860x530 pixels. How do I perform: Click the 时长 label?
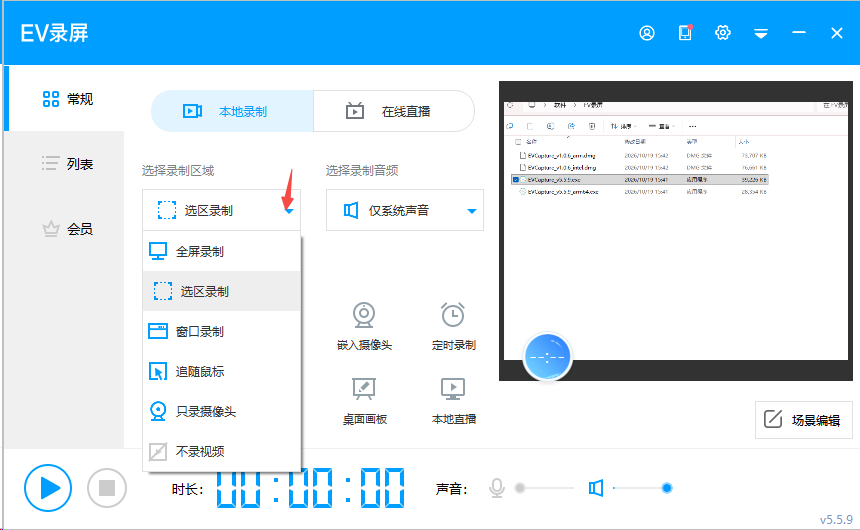pyautogui.click(x=187, y=489)
